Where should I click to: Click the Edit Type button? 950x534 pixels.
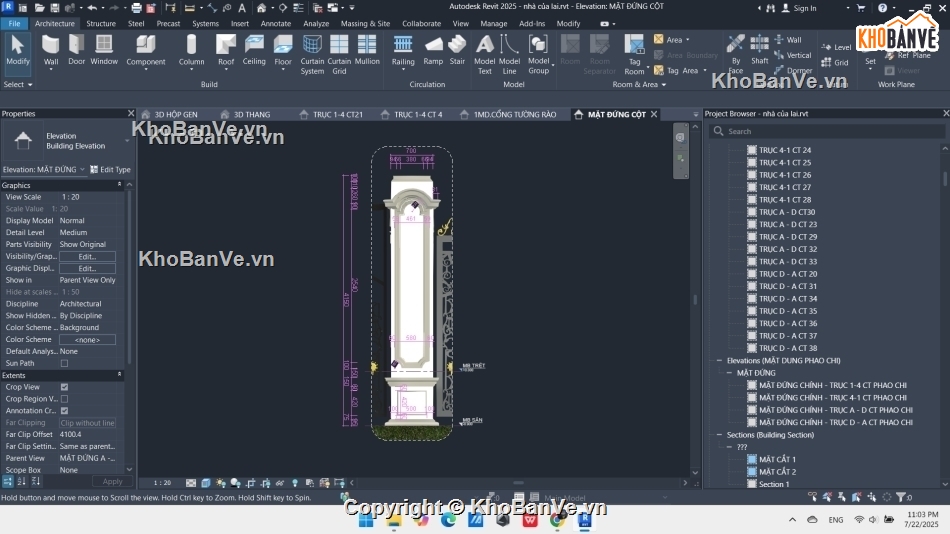click(110, 170)
